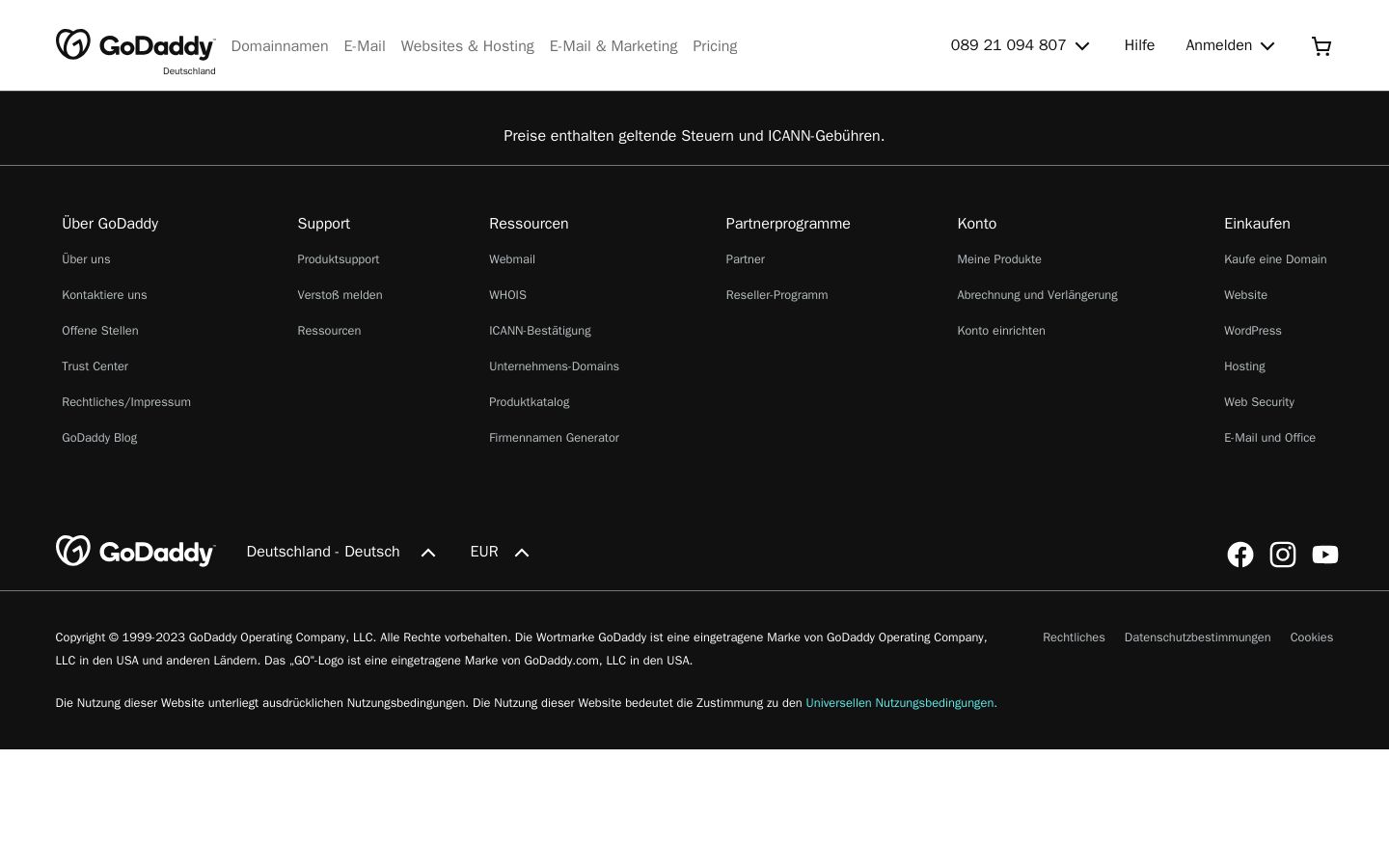Open the Ressourcen link under Support
Screen dimensions: 1389x868
pyautogui.click(x=329, y=331)
